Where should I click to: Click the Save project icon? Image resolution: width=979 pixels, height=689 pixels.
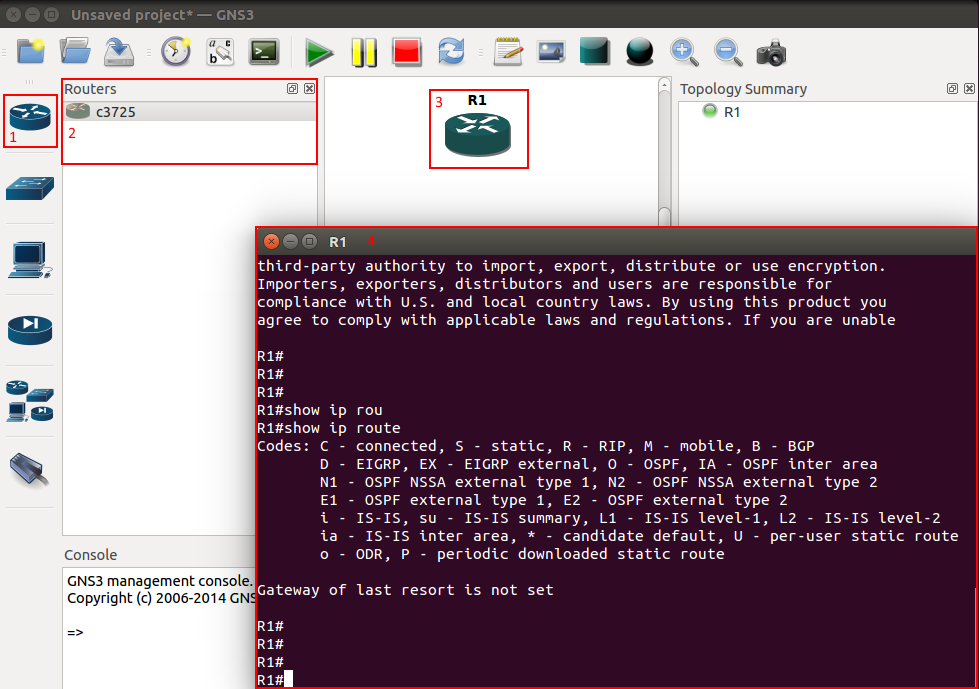pyautogui.click(x=119, y=52)
